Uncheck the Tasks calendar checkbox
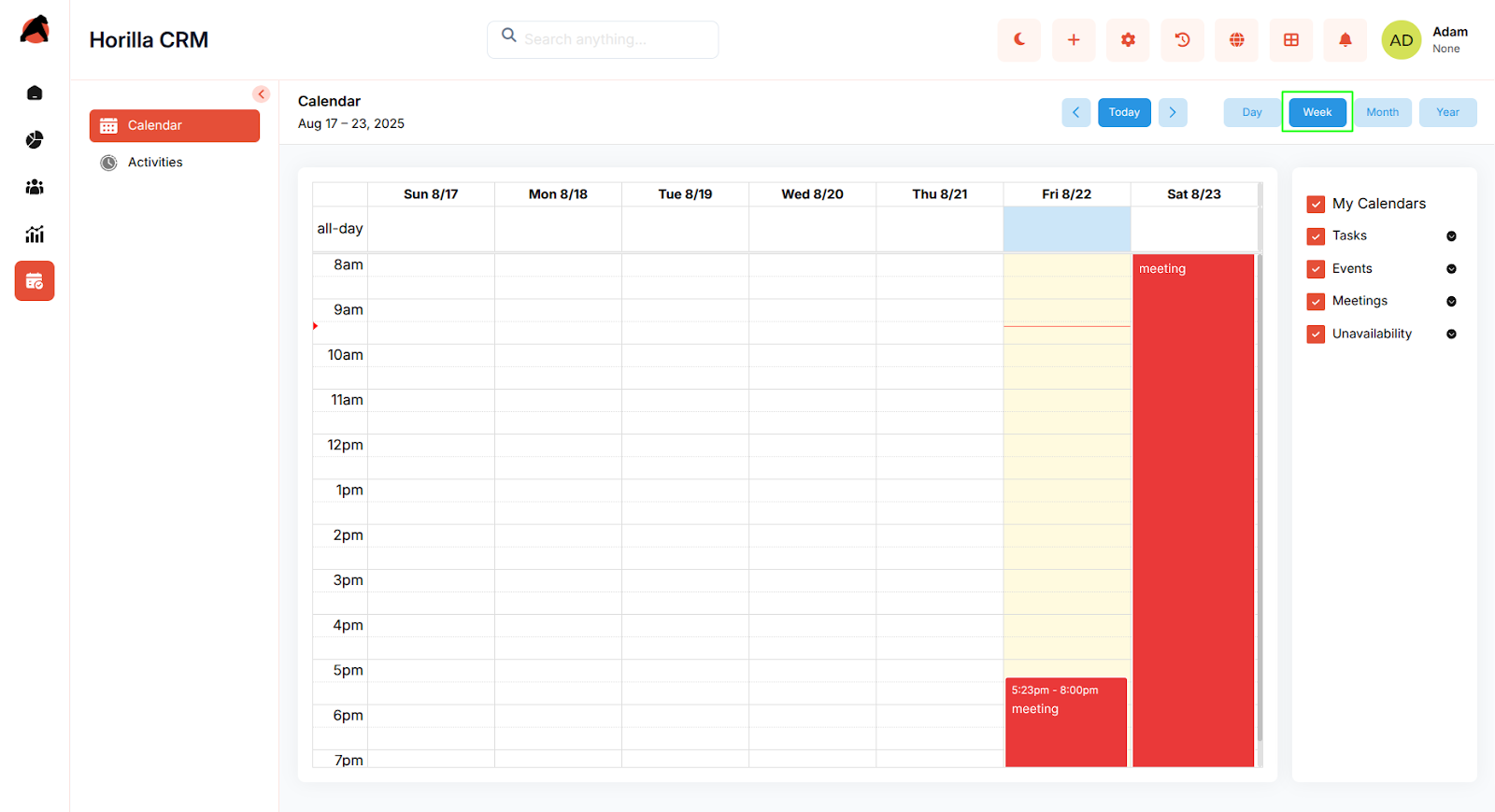 tap(1316, 236)
